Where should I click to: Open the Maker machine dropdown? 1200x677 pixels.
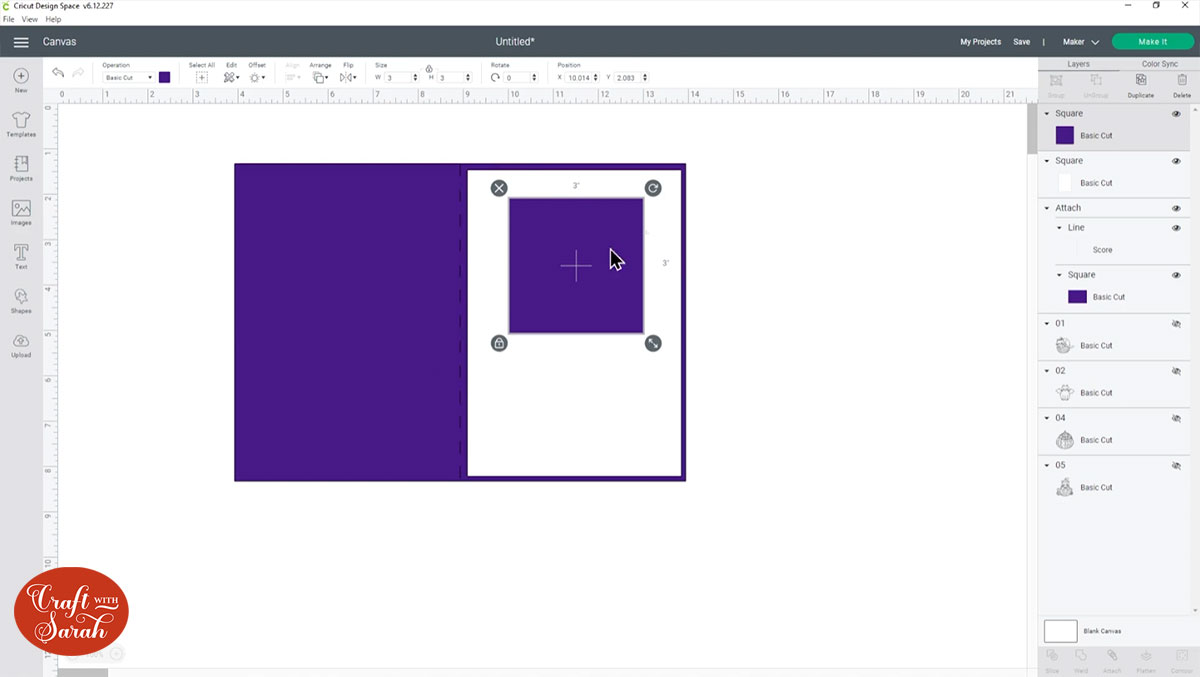pos(1081,42)
